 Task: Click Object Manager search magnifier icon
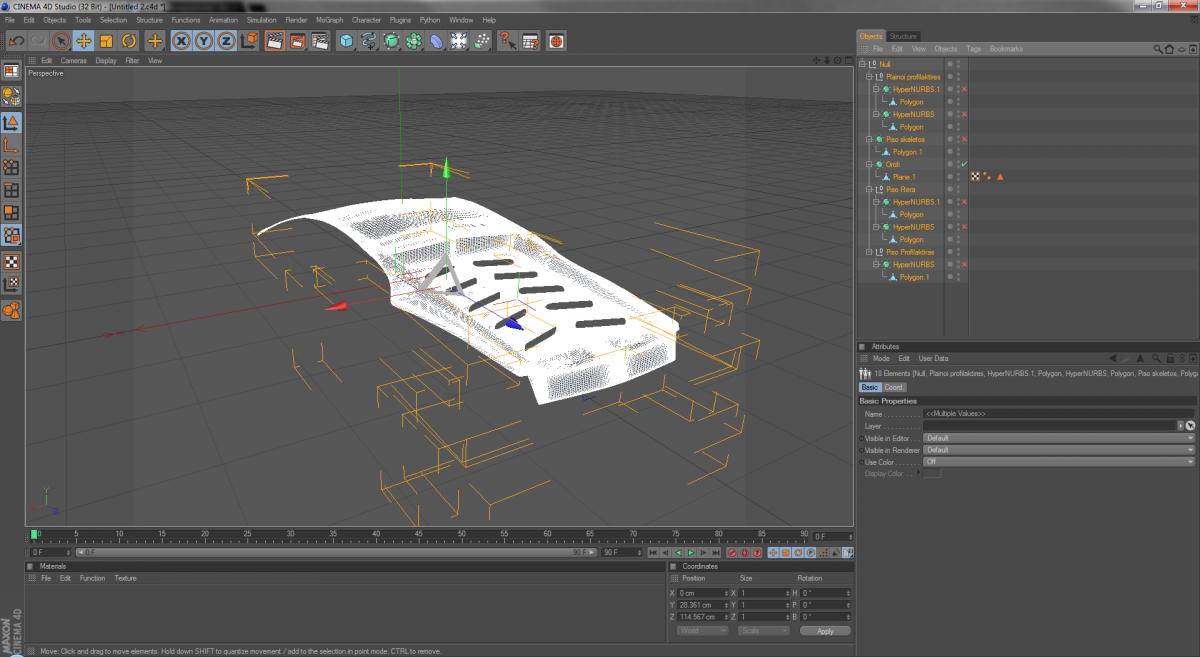1158,49
